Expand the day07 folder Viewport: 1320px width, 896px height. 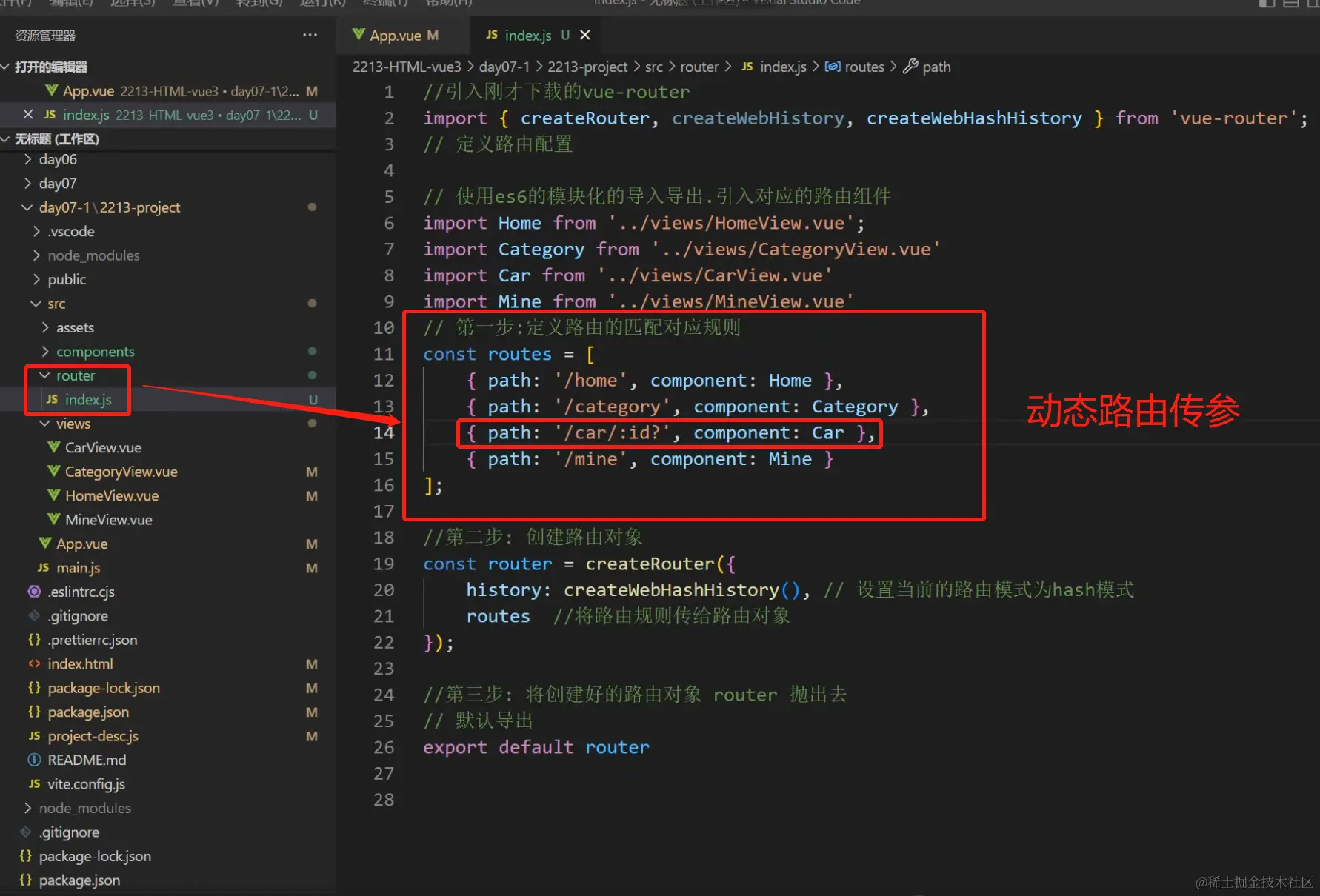point(28,183)
